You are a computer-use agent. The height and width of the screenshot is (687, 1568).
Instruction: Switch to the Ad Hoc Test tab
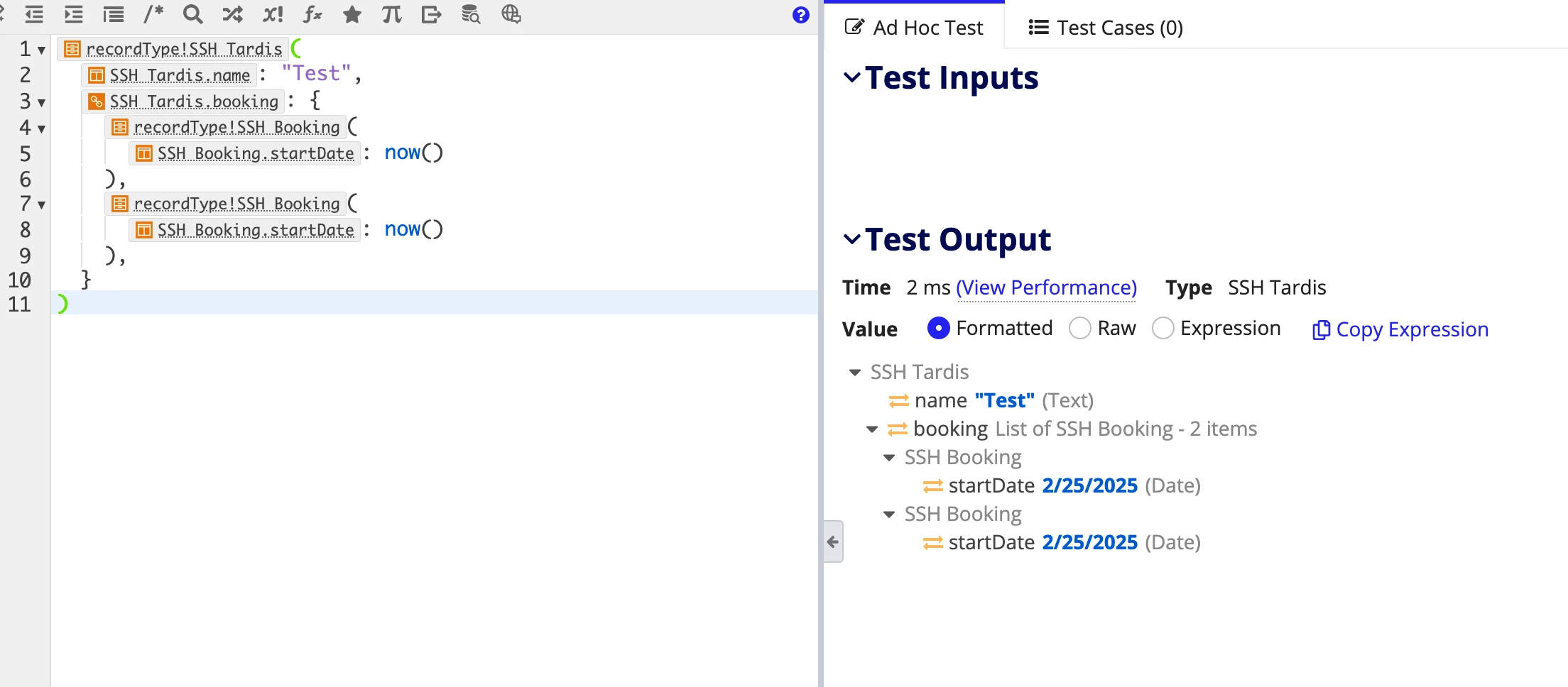tap(914, 27)
